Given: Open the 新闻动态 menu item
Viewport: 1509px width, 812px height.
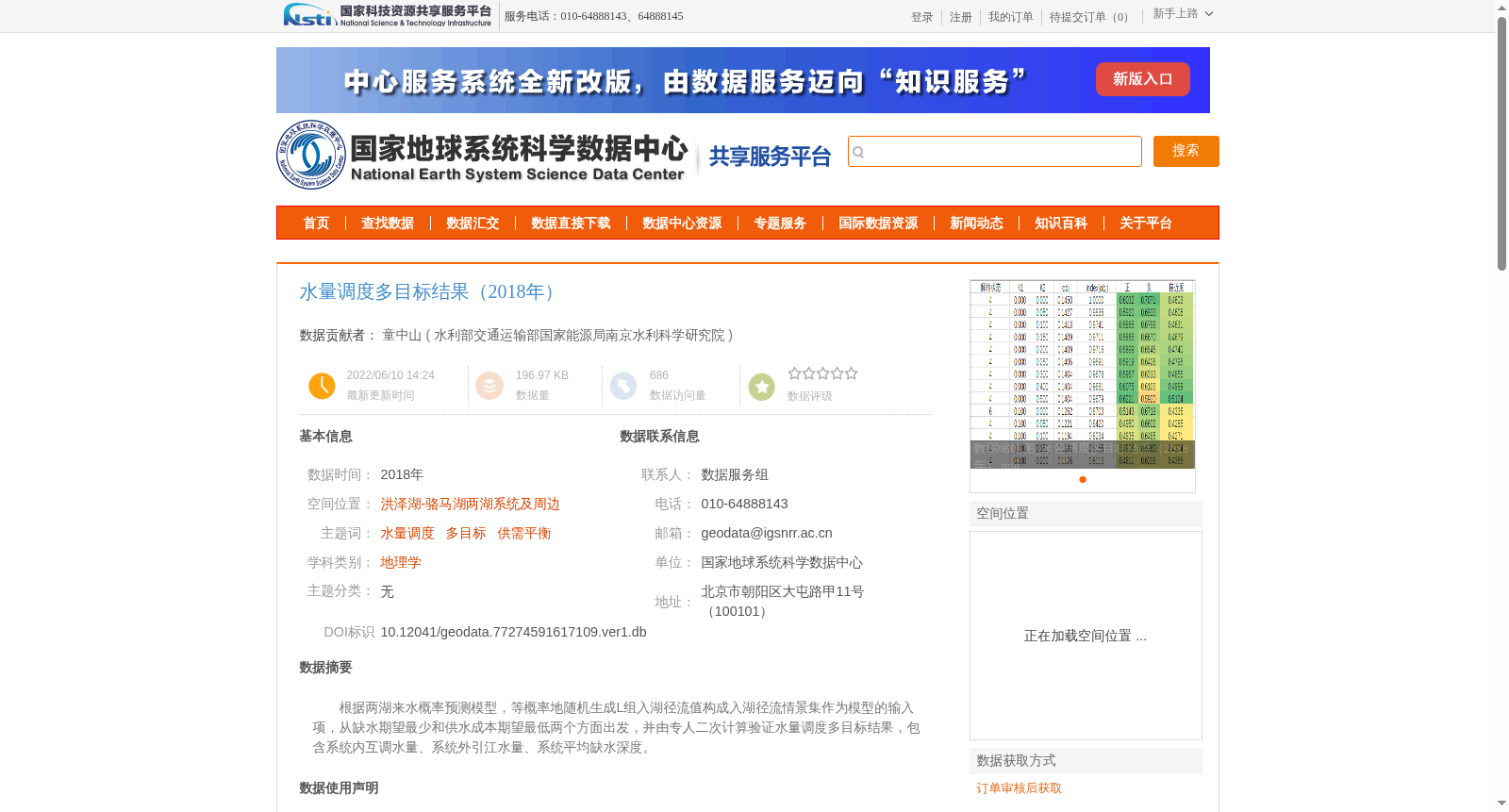Looking at the screenshot, I should tap(976, 224).
